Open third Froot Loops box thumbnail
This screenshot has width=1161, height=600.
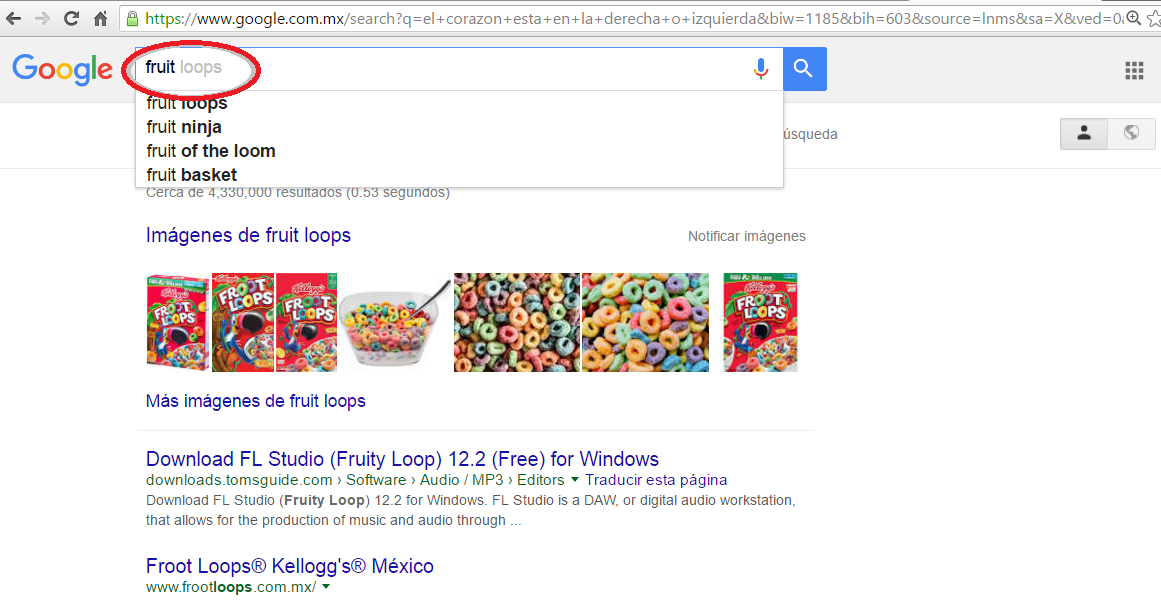(307, 322)
